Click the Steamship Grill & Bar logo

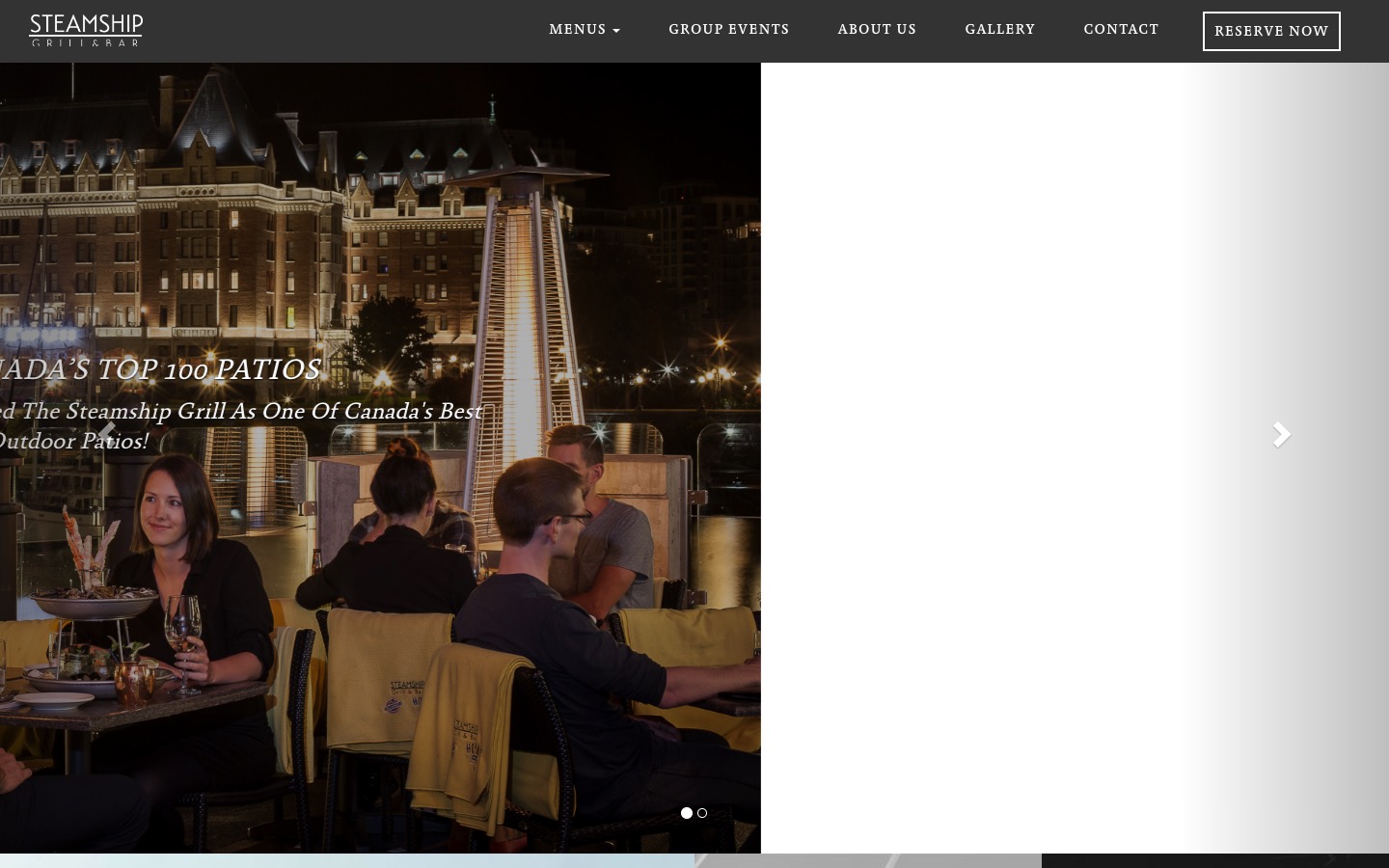click(86, 30)
